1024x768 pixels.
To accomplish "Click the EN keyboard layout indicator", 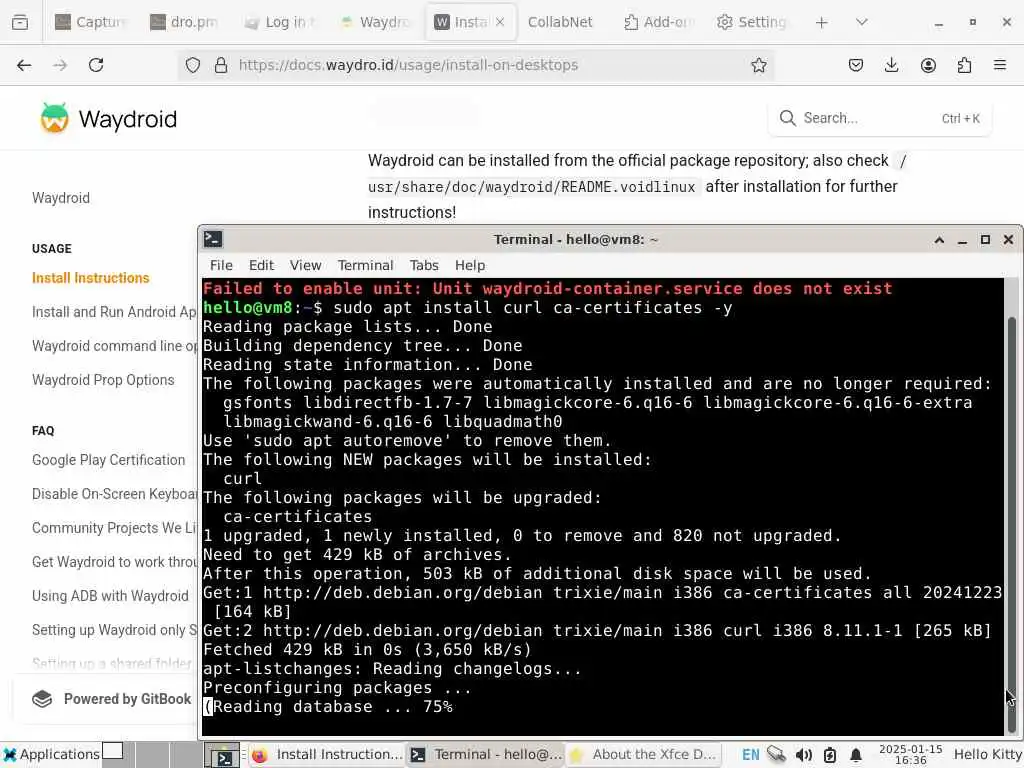I will [x=750, y=755].
